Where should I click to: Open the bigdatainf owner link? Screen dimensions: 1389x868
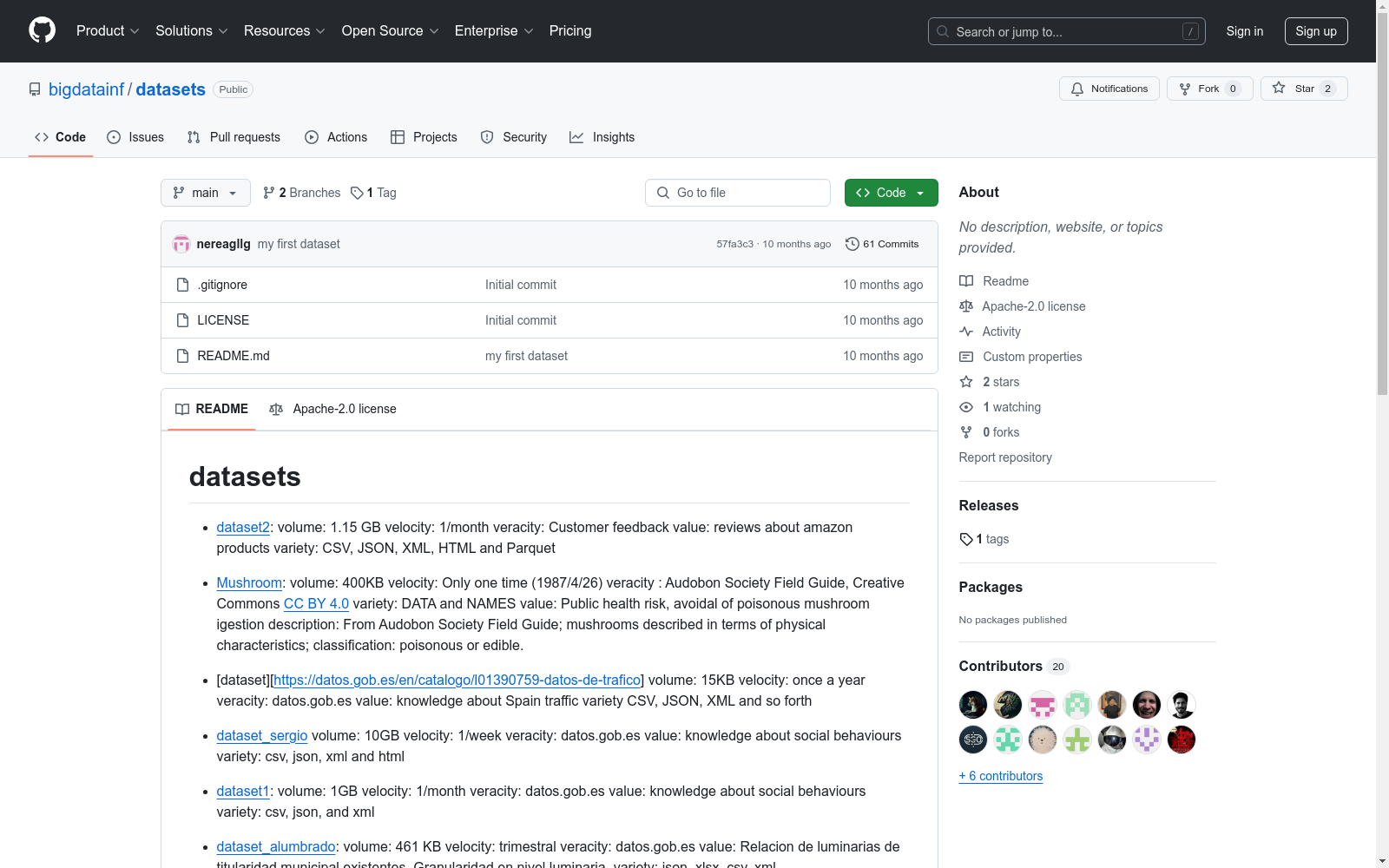87,89
